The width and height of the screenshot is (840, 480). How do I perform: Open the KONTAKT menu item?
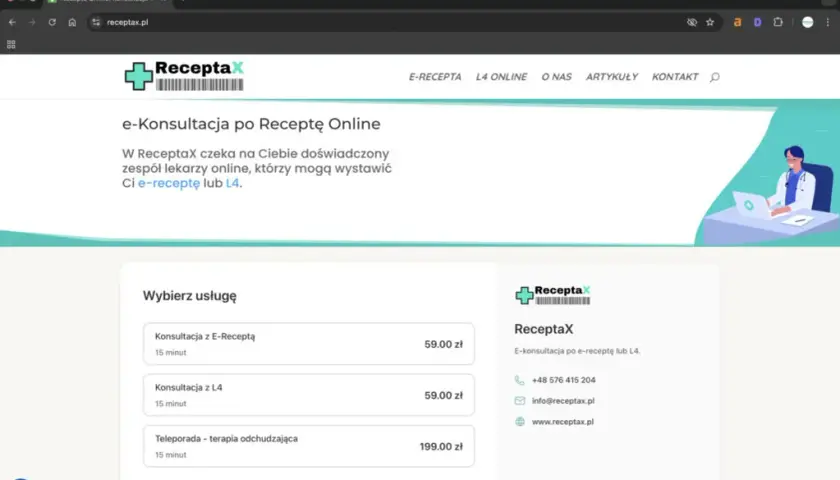(675, 77)
